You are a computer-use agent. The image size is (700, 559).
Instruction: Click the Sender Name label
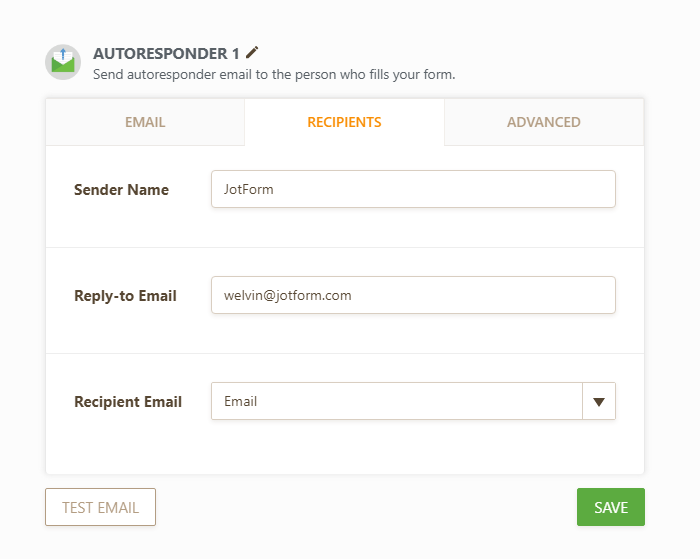point(121,190)
